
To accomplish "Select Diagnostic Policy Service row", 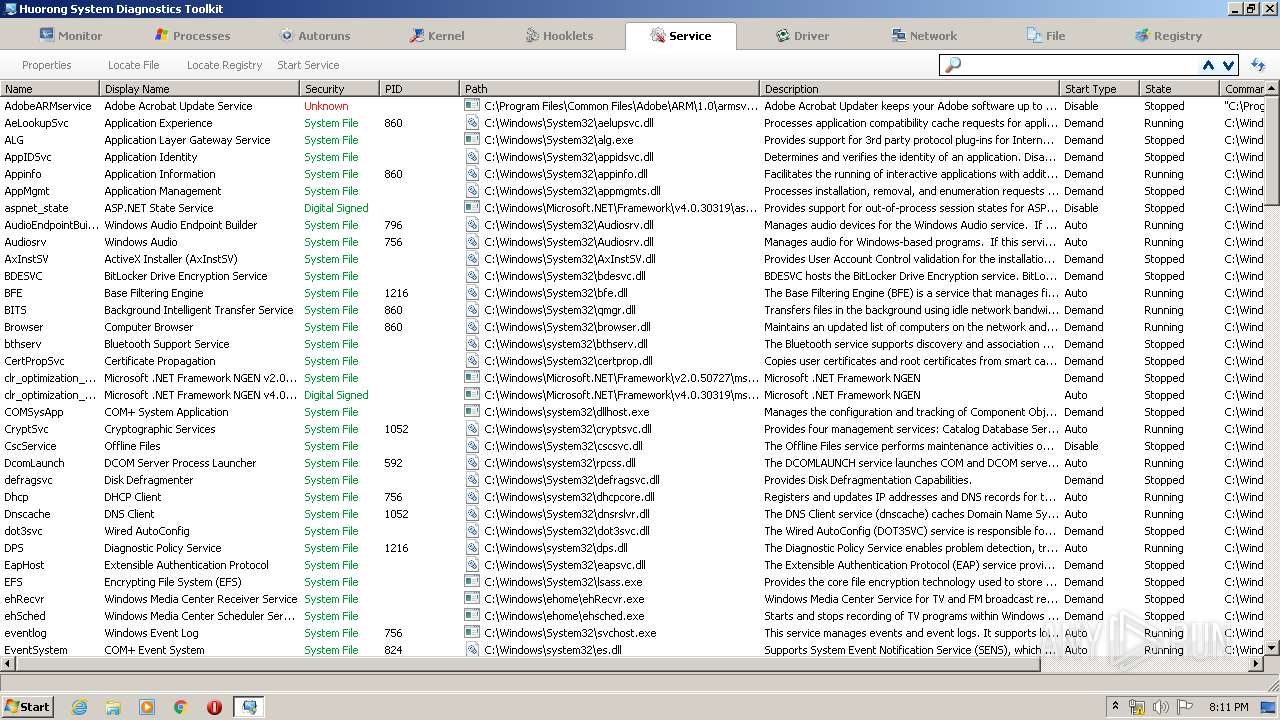I will click(x=632, y=548).
